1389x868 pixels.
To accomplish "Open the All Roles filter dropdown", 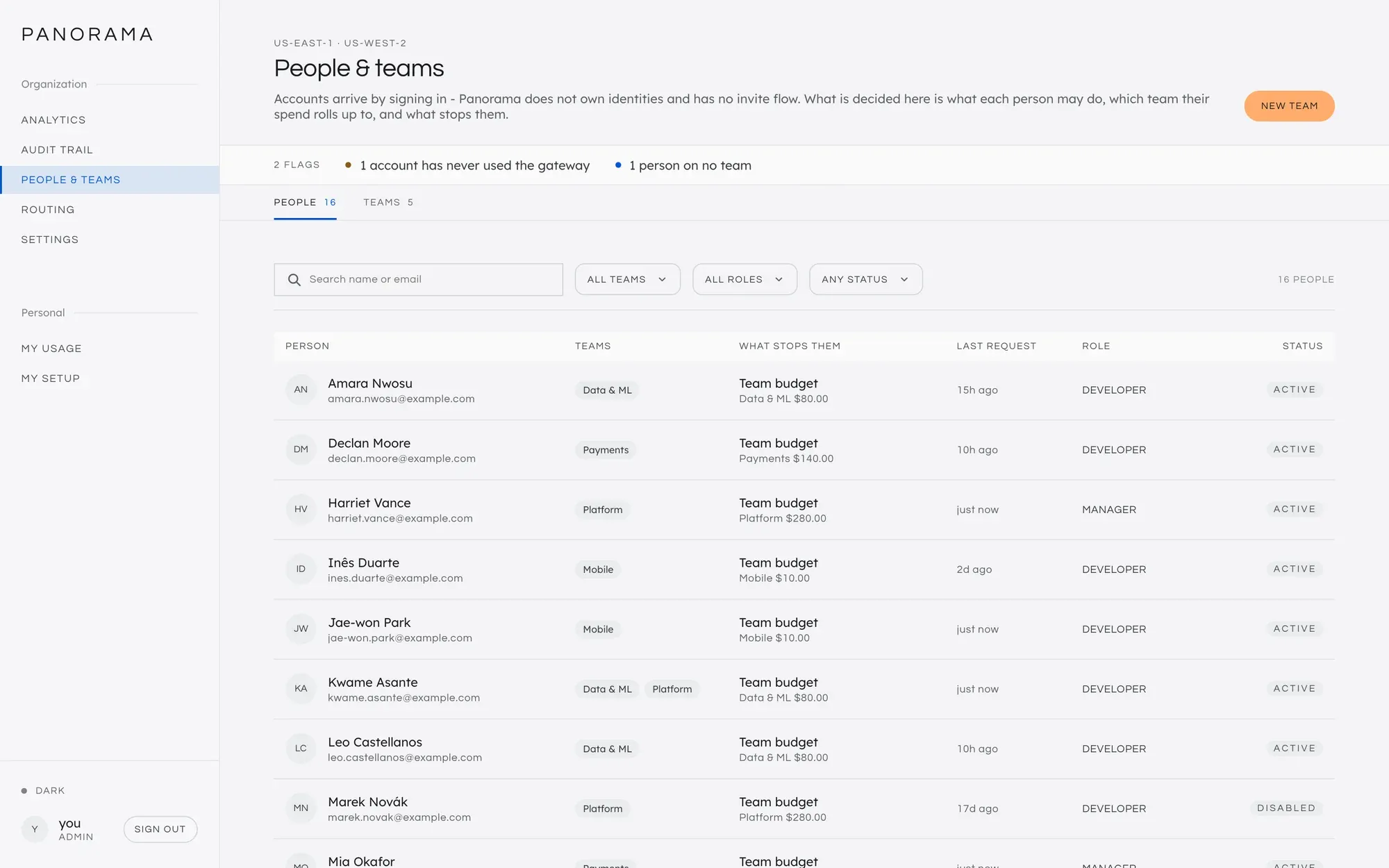I will click(745, 279).
